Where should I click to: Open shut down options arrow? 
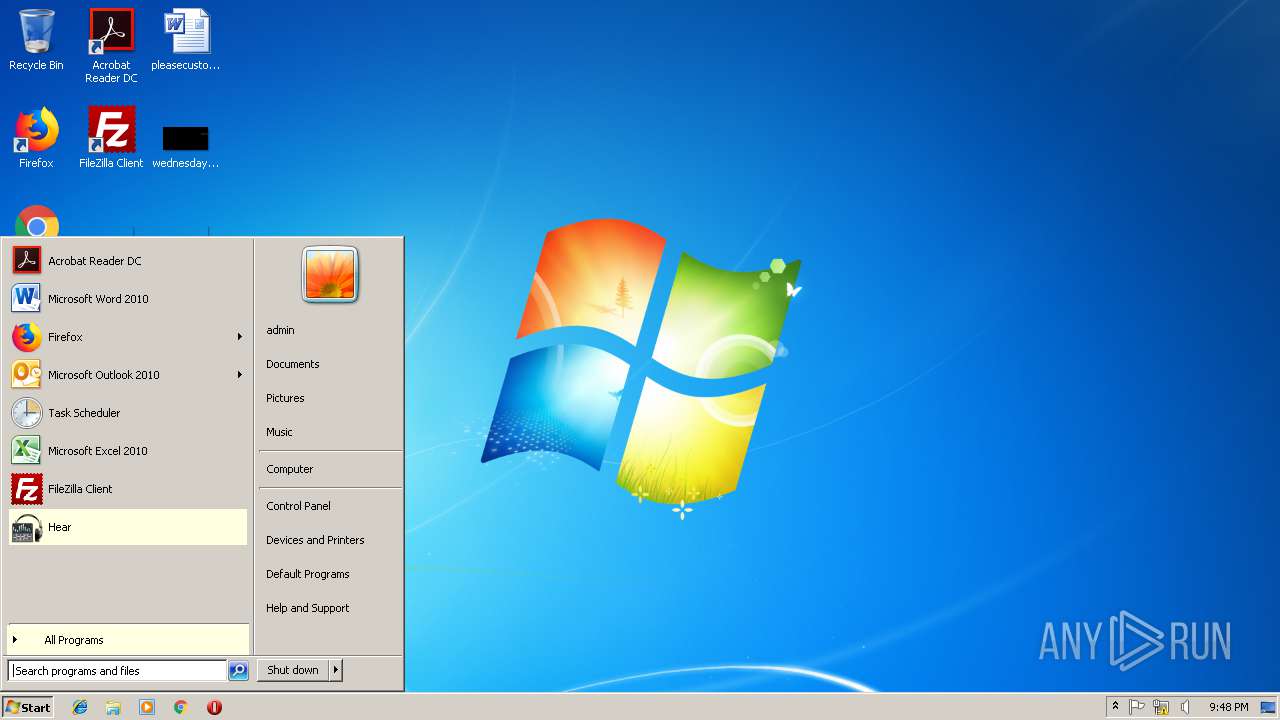336,670
